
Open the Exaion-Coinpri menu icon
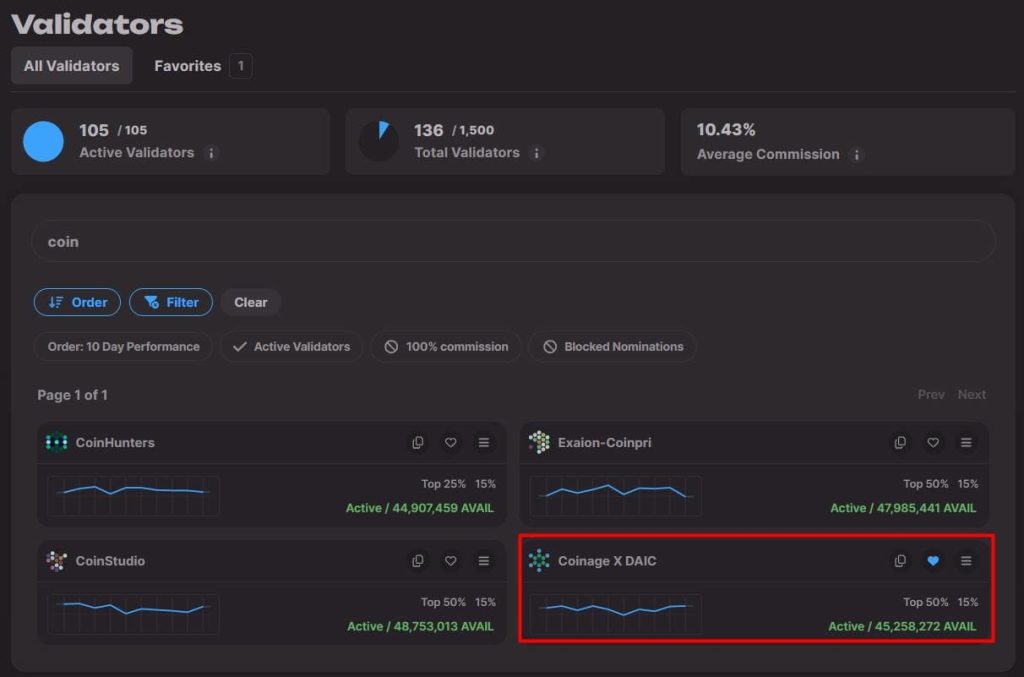click(966, 443)
